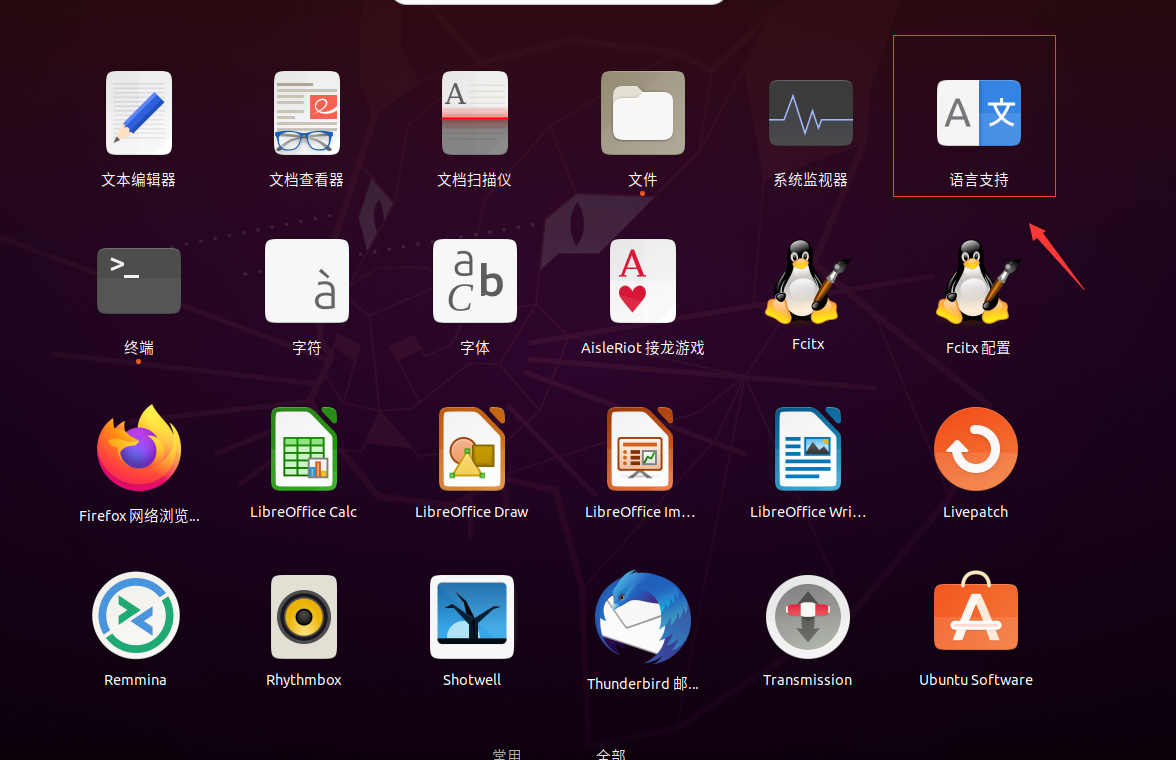This screenshot has width=1176, height=760.
Task: Open Livepatch settings
Action: 976,449
